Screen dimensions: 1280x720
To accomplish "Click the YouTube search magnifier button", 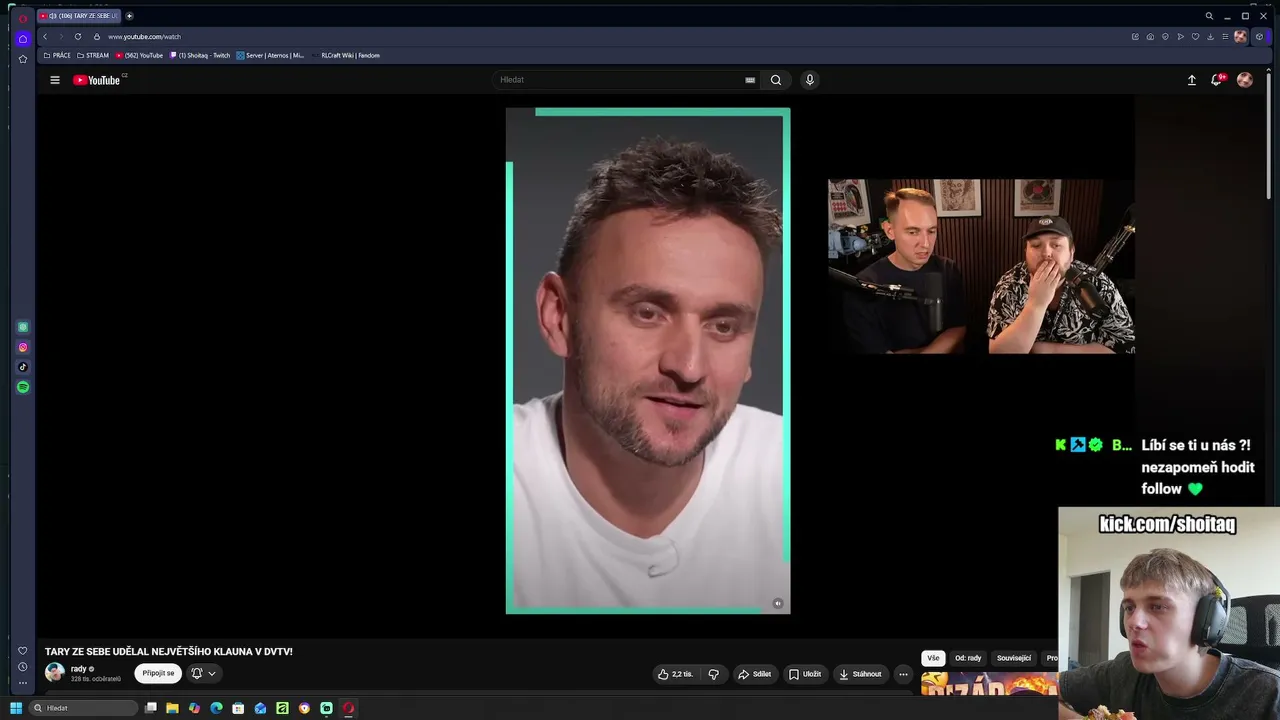I will coord(776,80).
